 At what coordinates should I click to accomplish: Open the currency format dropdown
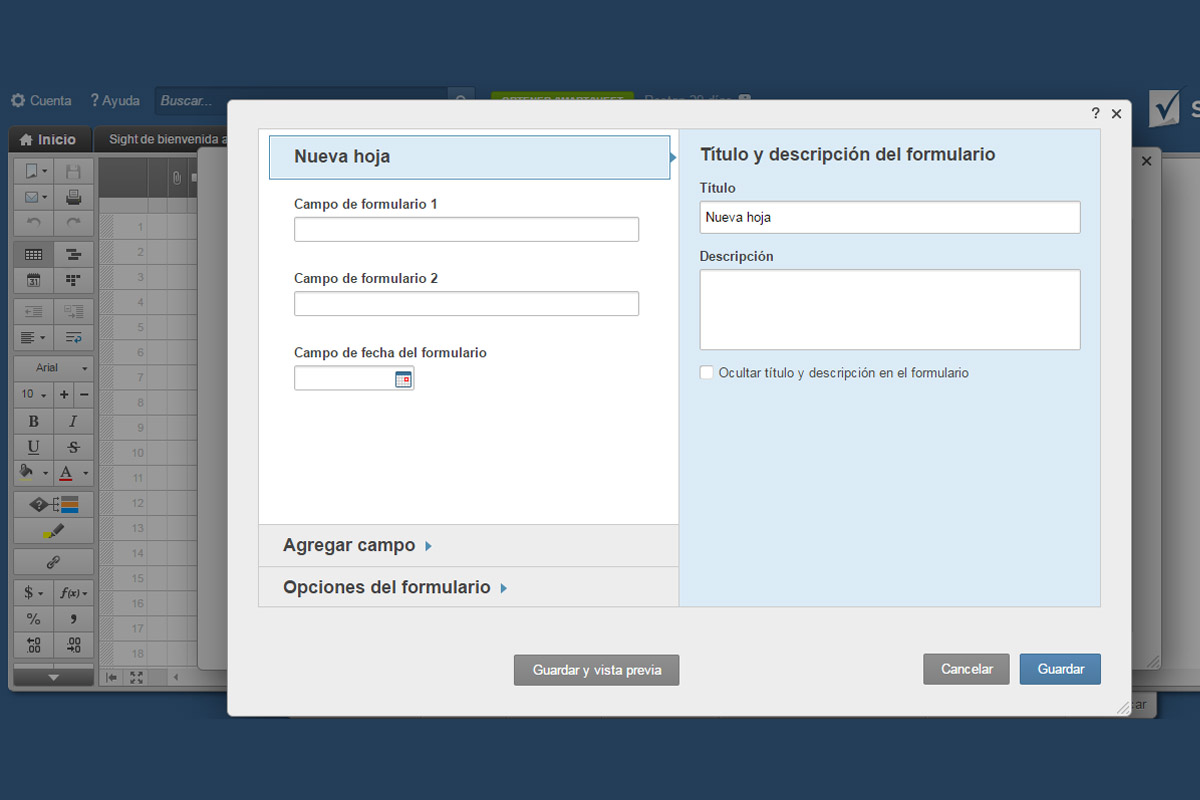coord(33,592)
